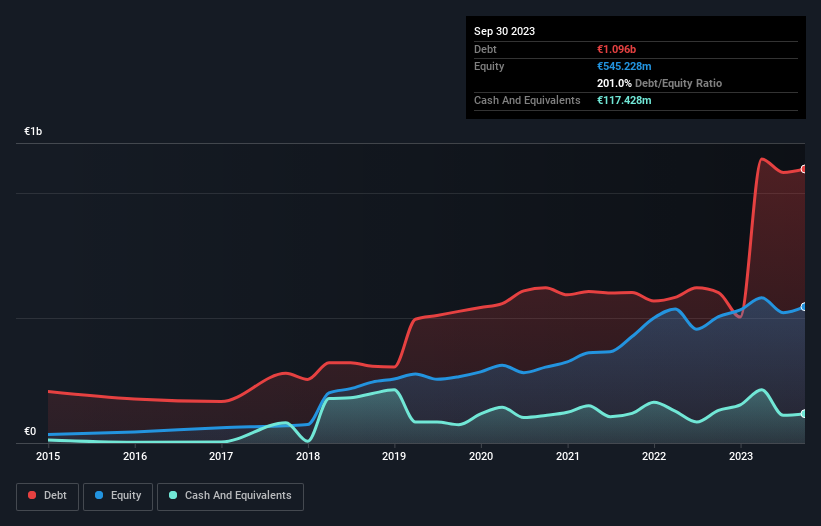Select the 2023 x-axis label
The width and height of the screenshot is (821, 526).
click(741, 456)
